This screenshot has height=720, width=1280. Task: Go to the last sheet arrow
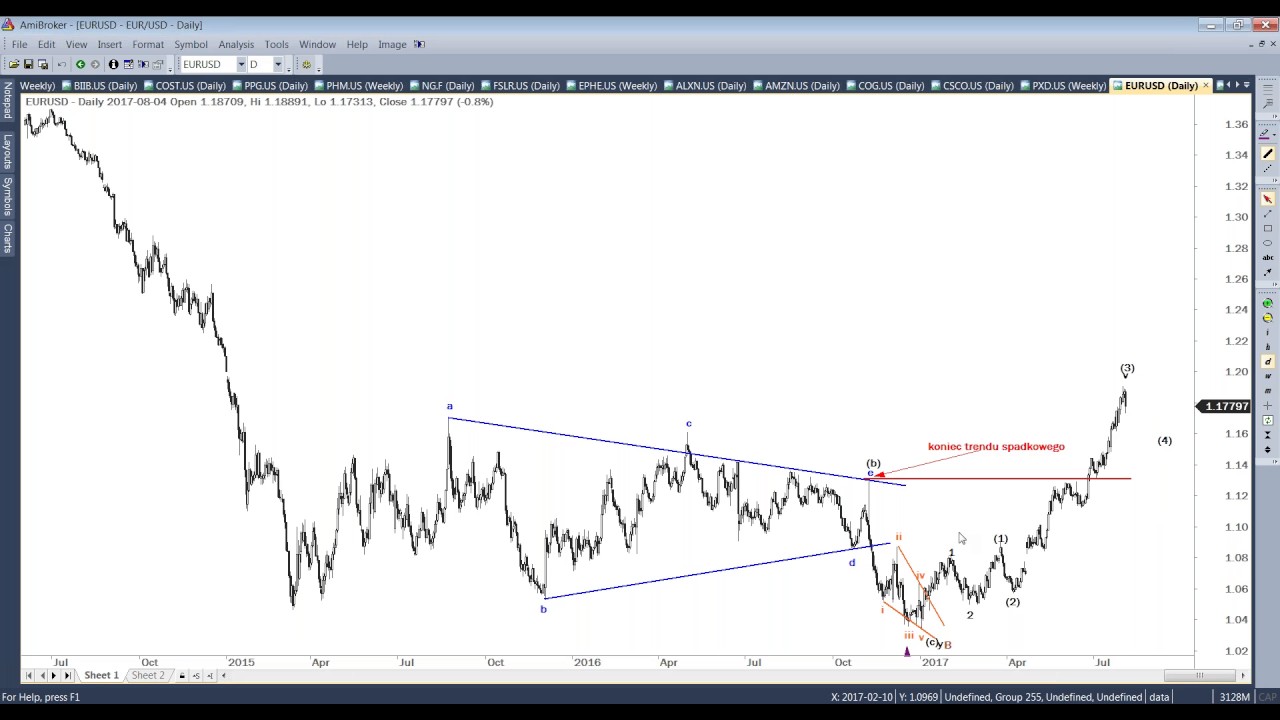click(67, 675)
